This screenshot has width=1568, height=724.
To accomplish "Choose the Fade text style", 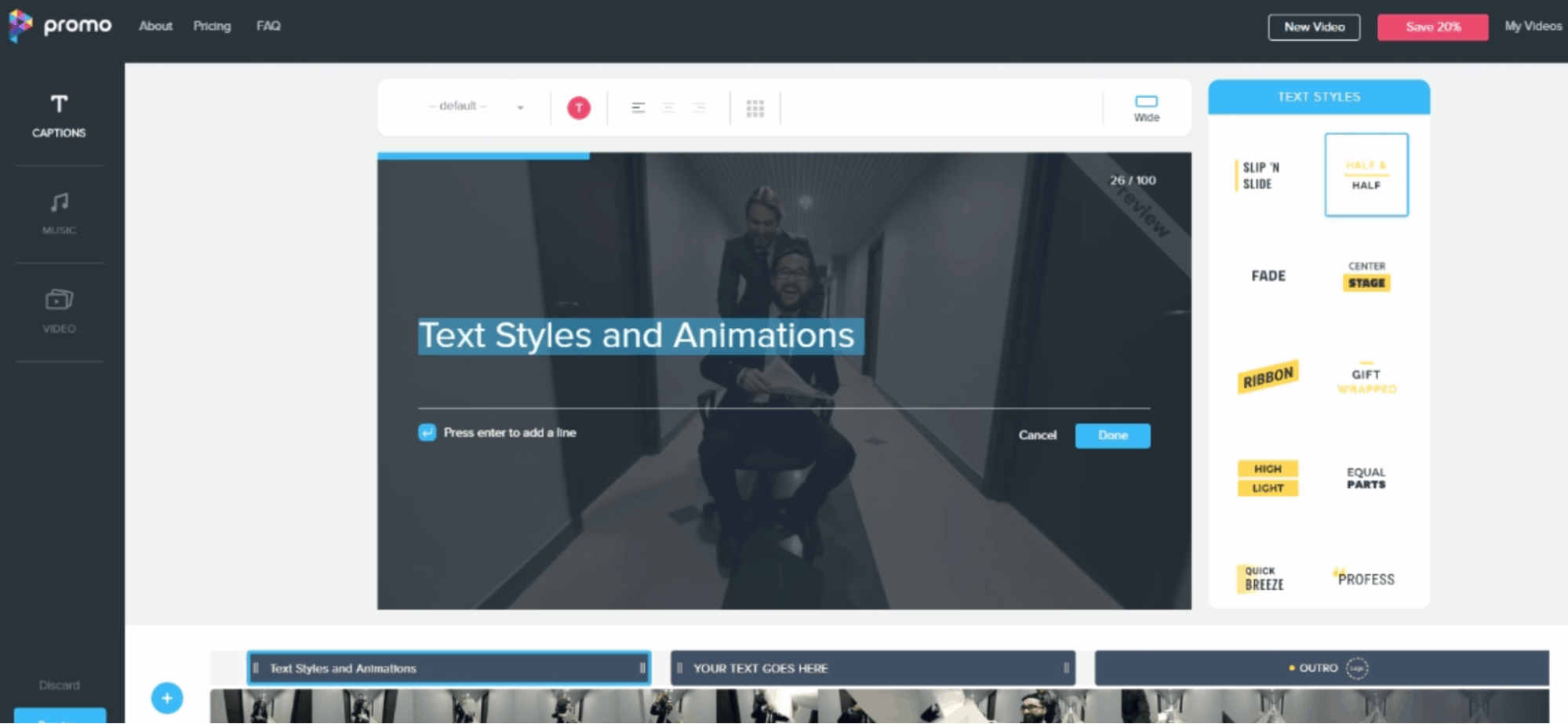I will click(1268, 275).
